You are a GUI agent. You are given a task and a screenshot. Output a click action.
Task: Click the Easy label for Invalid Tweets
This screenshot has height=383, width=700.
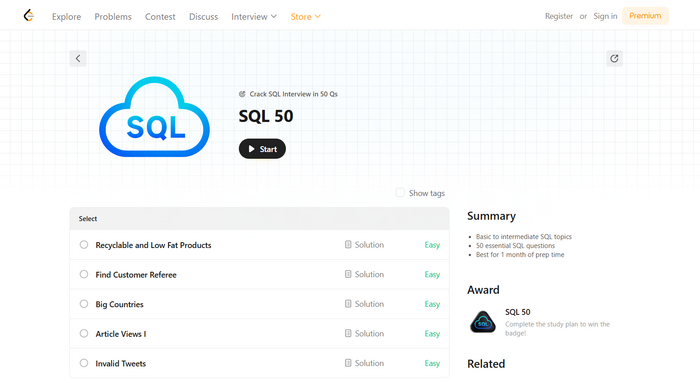432,363
